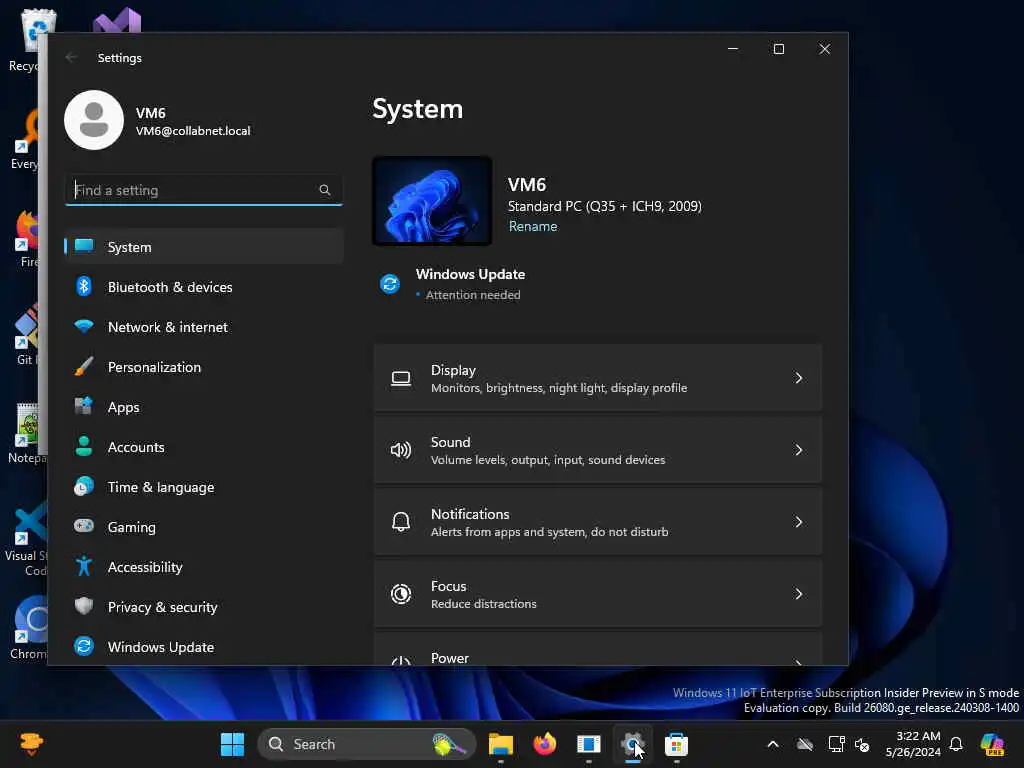Click the muted volume icon in the tray
Screen dimensions: 1024x768
pyautogui.click(x=862, y=744)
